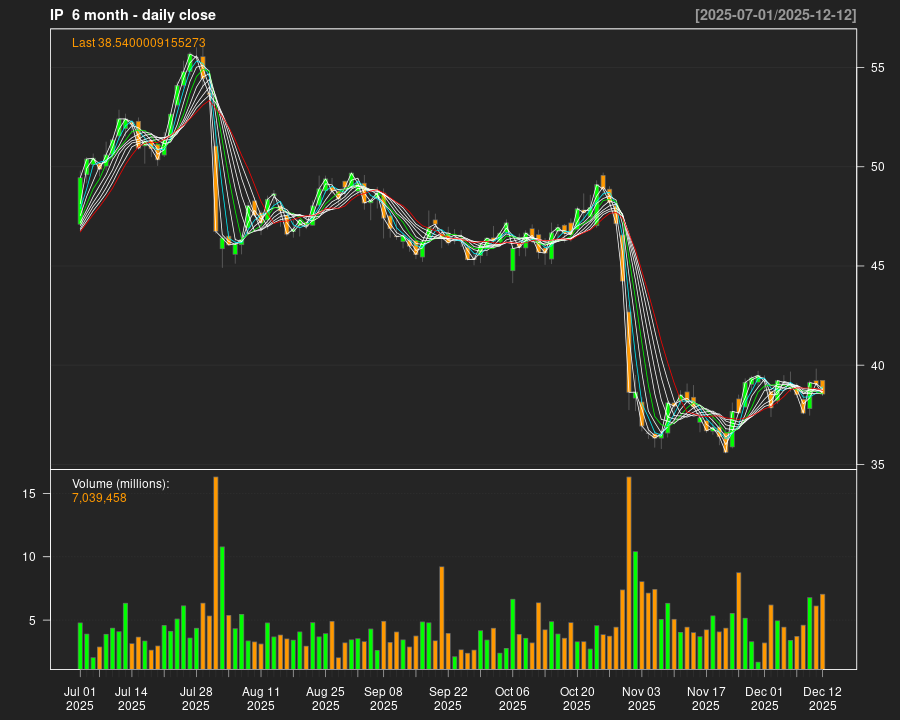The height and width of the screenshot is (720, 900).
Task: Click the 'Volume (millions):' label
Action: point(121,484)
